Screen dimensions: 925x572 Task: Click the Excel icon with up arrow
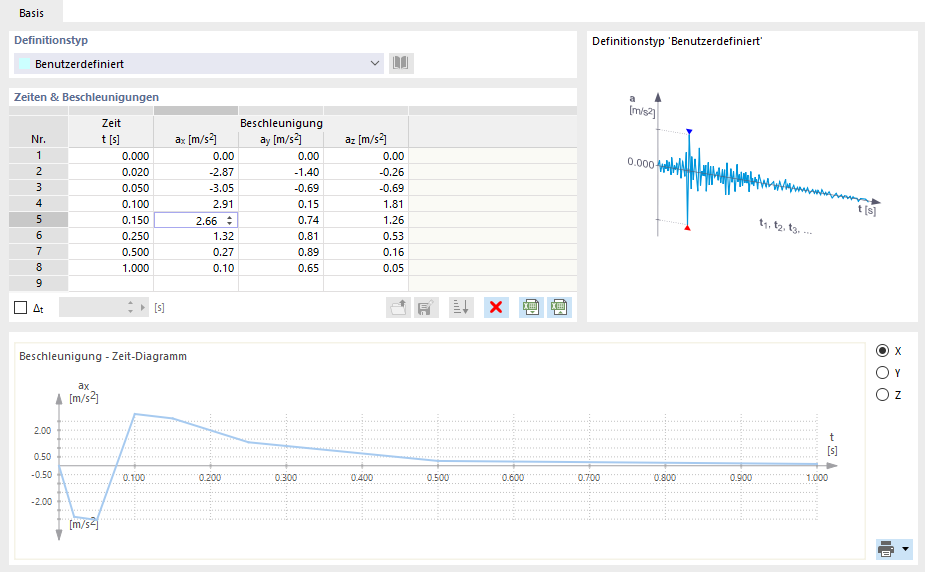point(559,307)
